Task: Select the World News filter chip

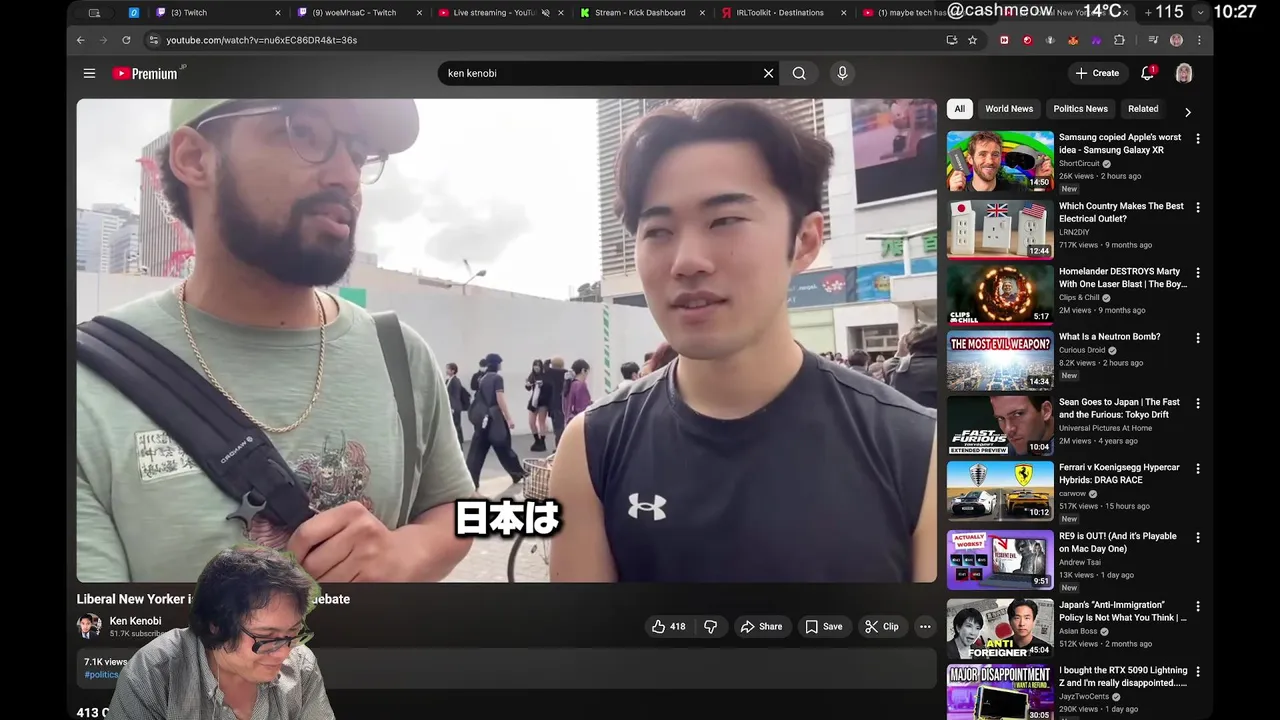Action: tap(1009, 109)
